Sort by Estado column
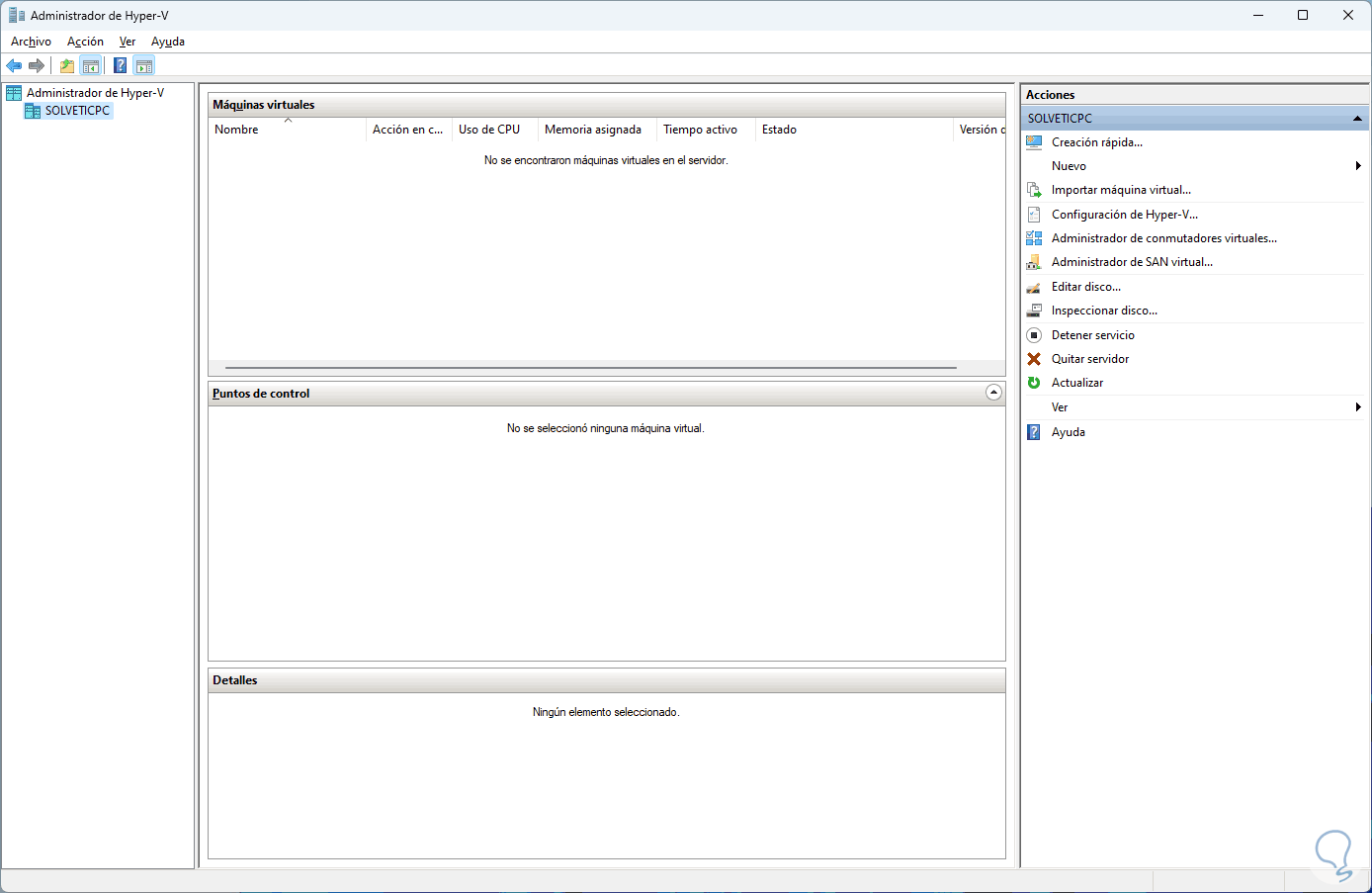The image size is (1372, 893). pyautogui.click(x=854, y=130)
